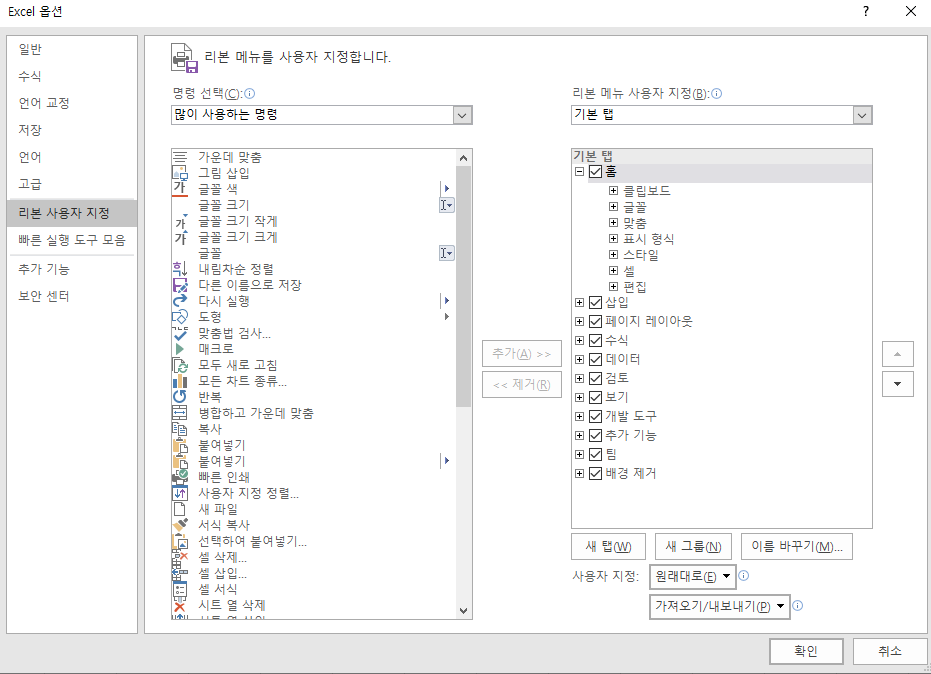Expand the 표시 형식 group
This screenshot has height=674, width=931.
[x=613, y=239]
